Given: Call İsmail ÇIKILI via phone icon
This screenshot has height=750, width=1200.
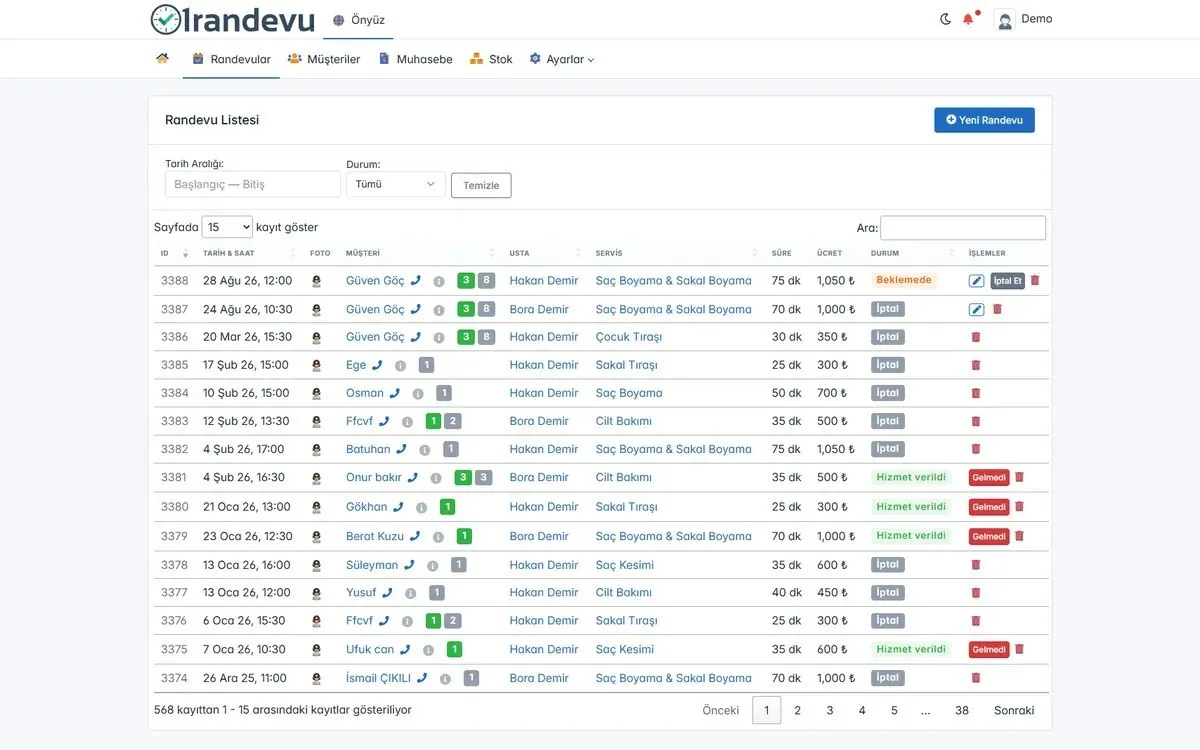Looking at the screenshot, I should point(422,678).
